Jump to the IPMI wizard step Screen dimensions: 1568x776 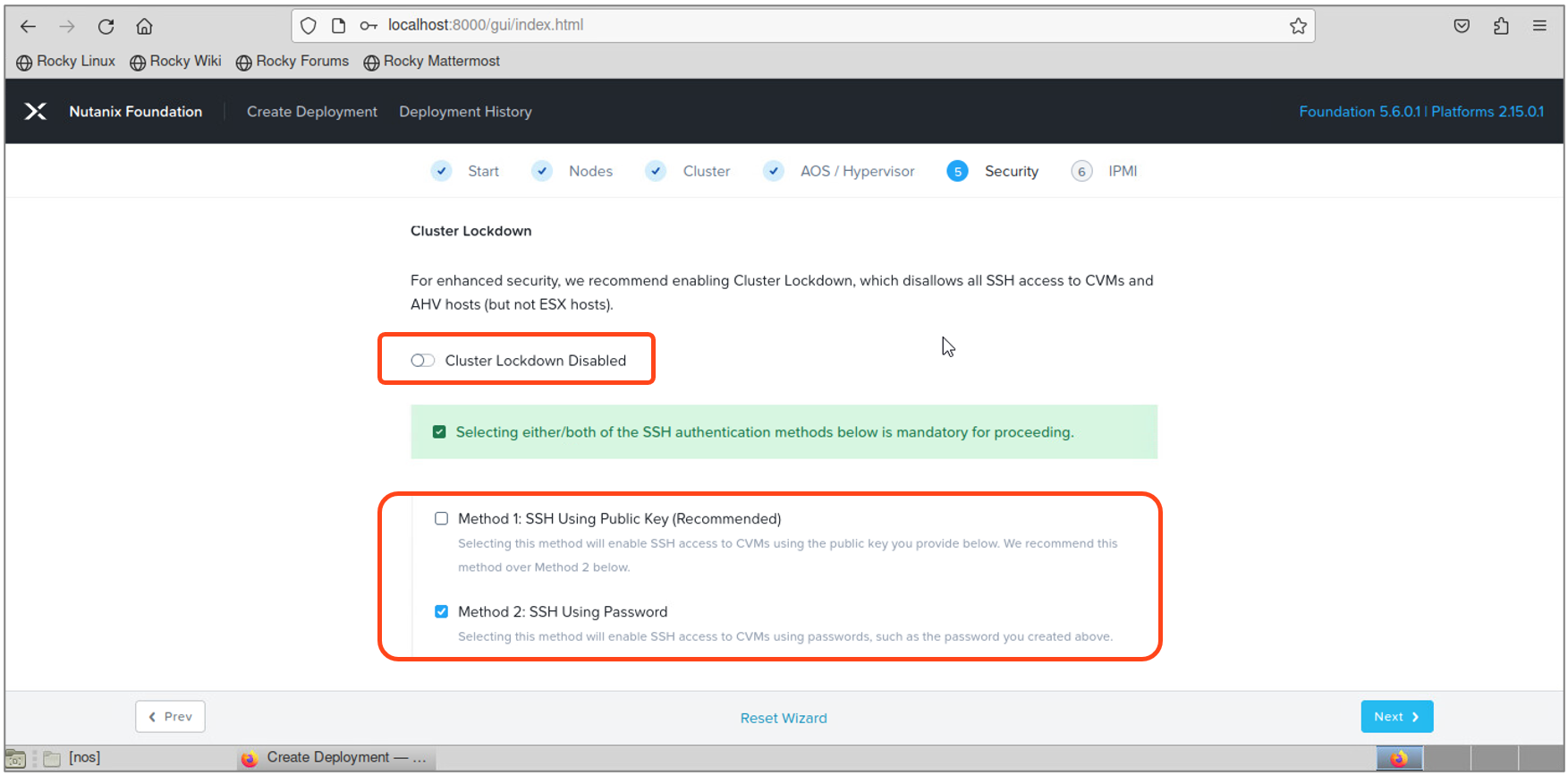tap(1123, 171)
